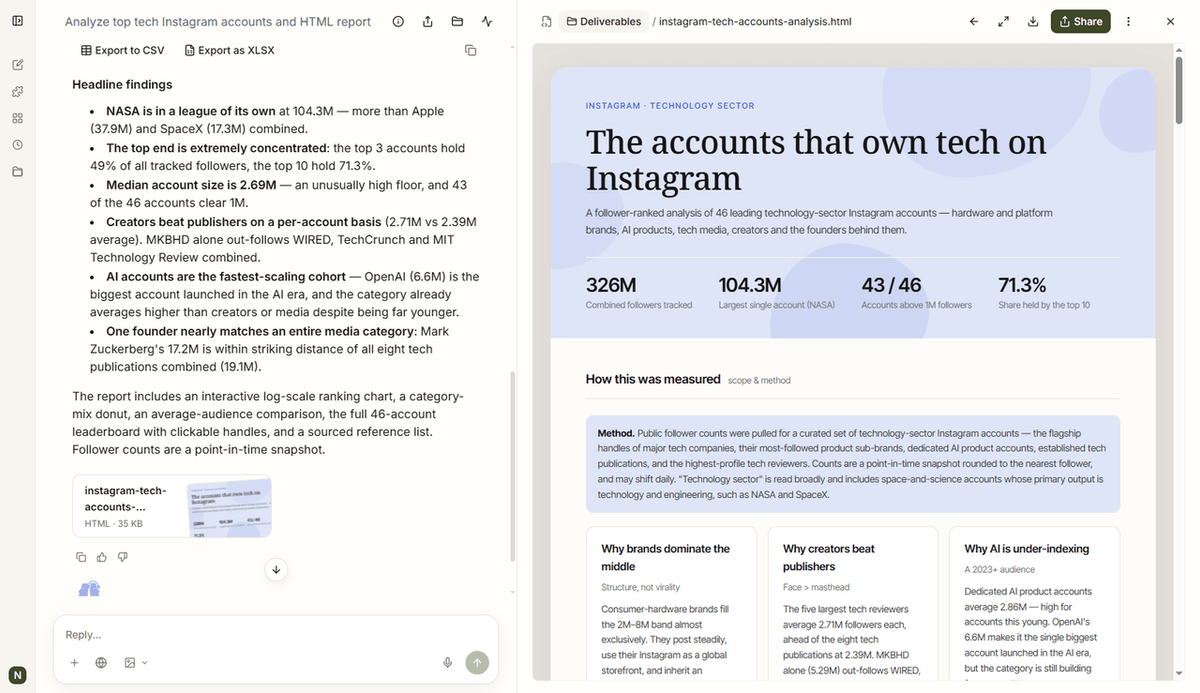Start a new chat from sidebar

(18, 65)
